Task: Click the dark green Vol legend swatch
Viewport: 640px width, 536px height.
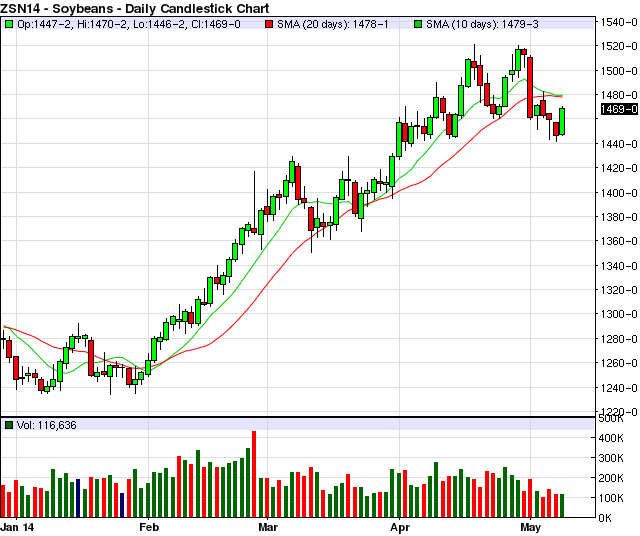Action: [x=9, y=425]
